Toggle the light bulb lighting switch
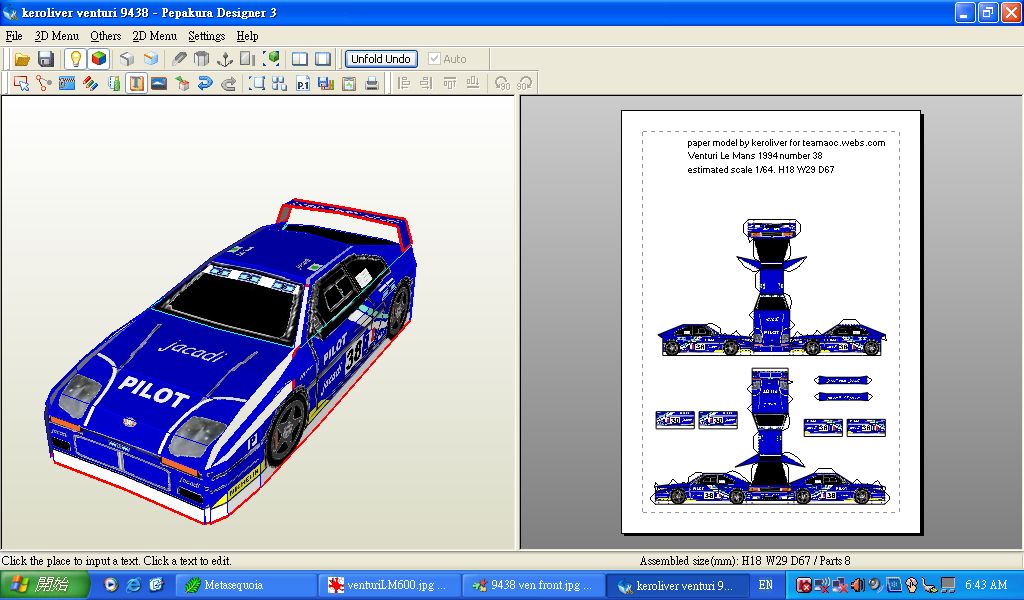 point(76,59)
